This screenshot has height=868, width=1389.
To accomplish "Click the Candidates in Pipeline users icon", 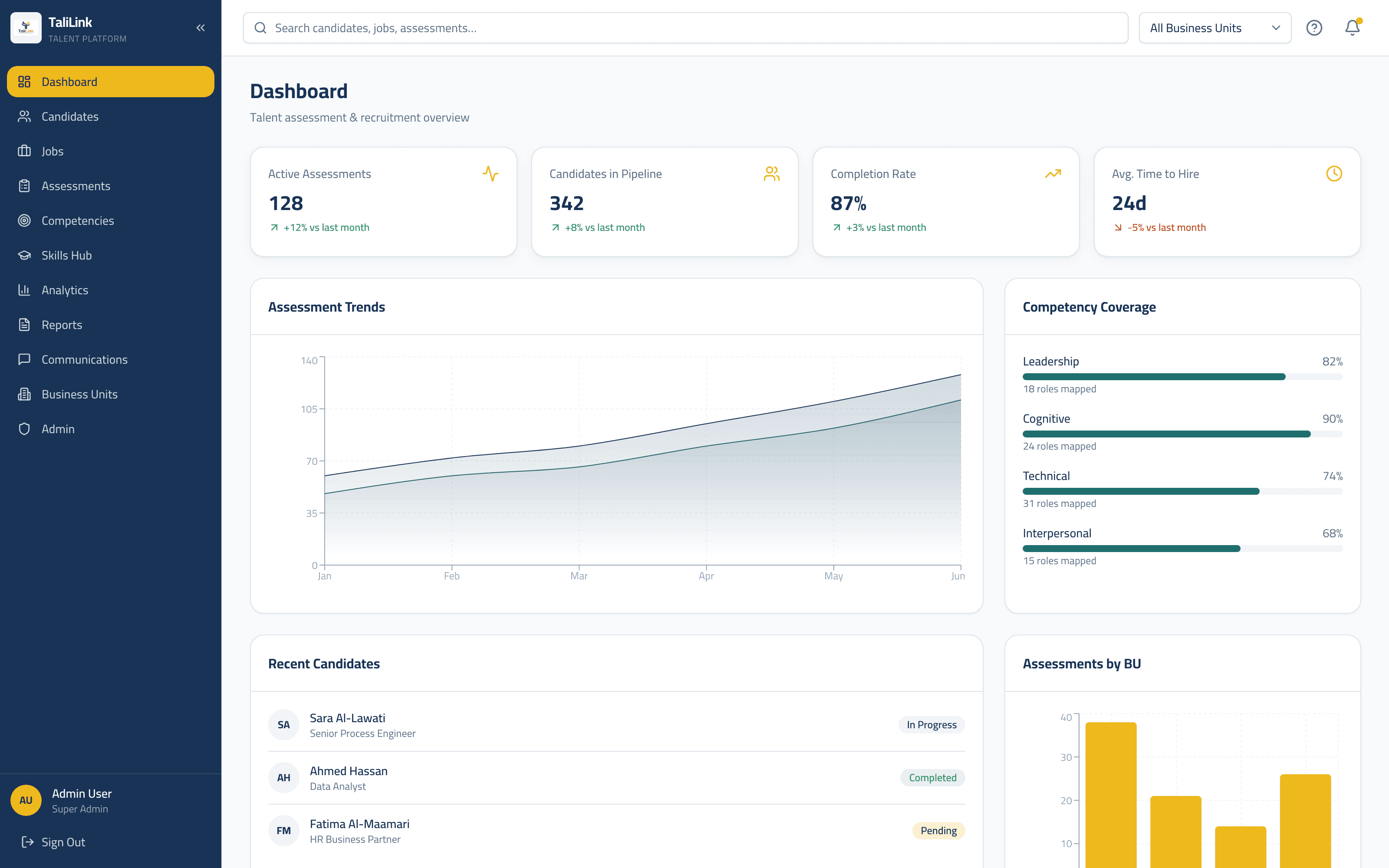I will point(771,173).
